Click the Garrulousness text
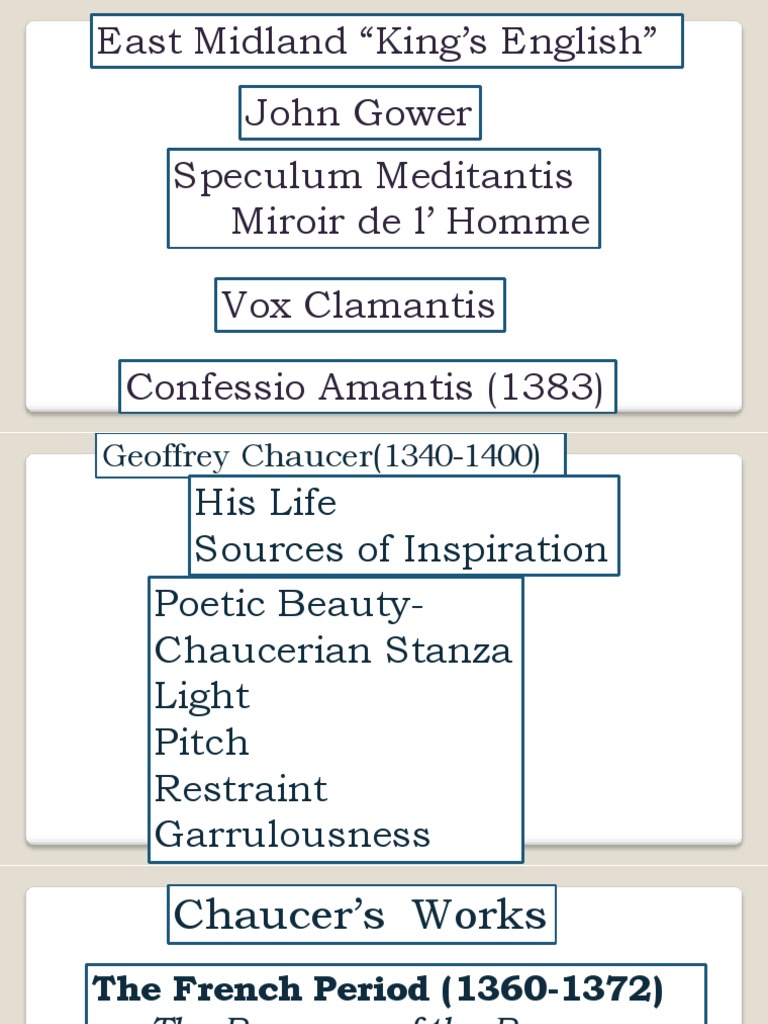Image resolution: width=768 pixels, height=1024 pixels. pos(292,834)
